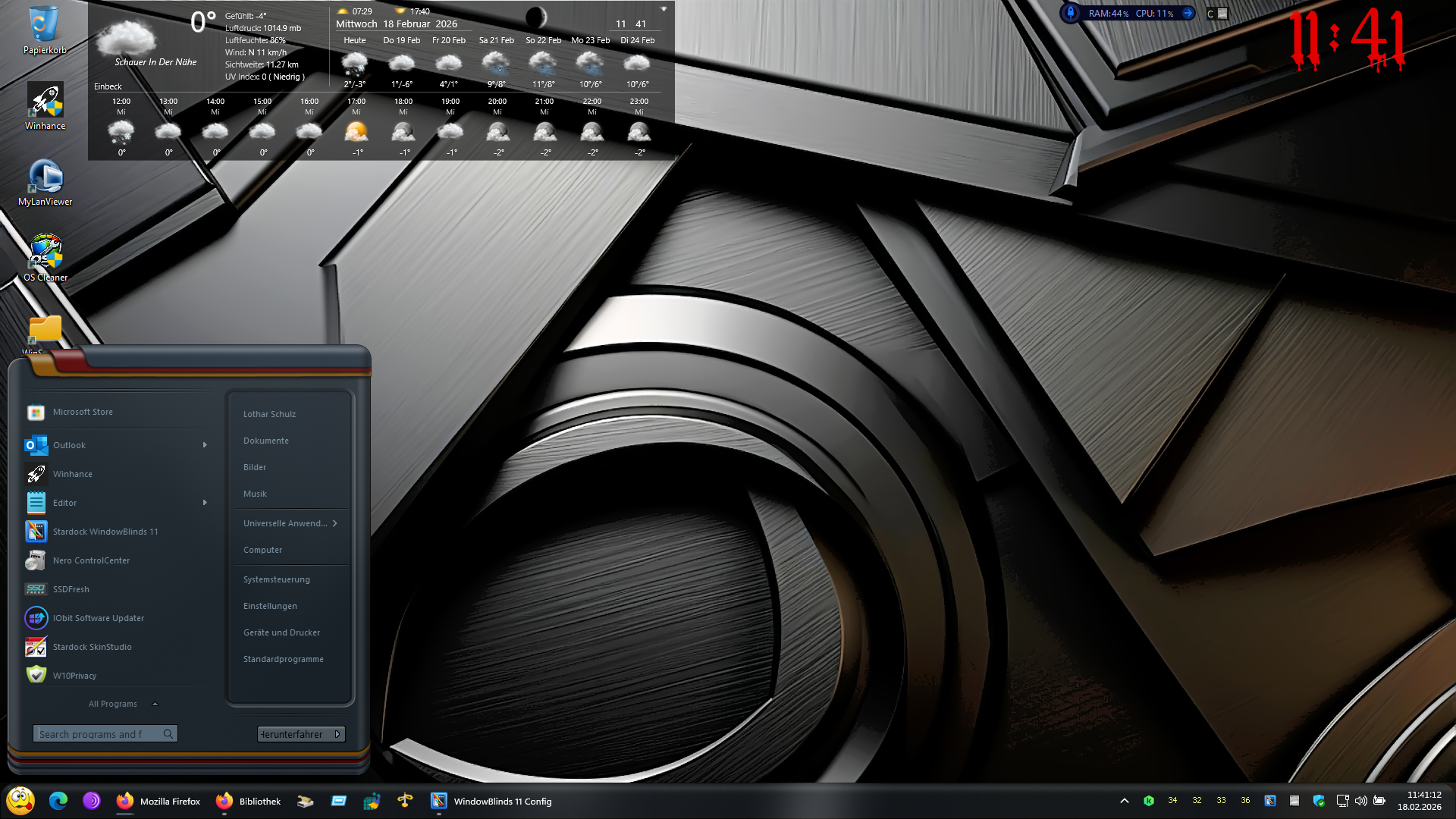Expand the Universelle Anwendungen submenu
Image resolution: width=1456 pixels, height=819 pixels.
[334, 523]
